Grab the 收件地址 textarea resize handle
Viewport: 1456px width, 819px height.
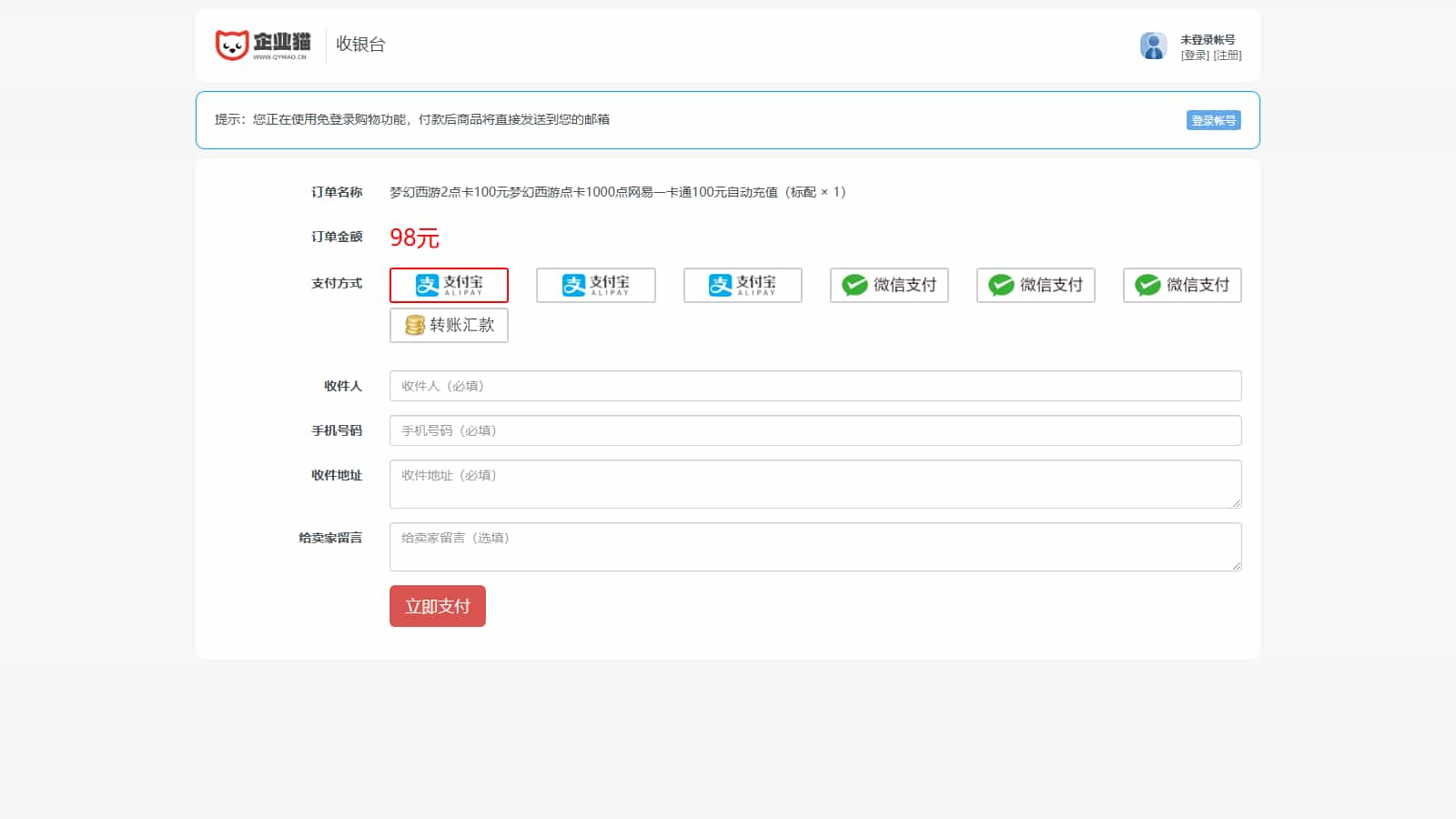click(x=1237, y=503)
